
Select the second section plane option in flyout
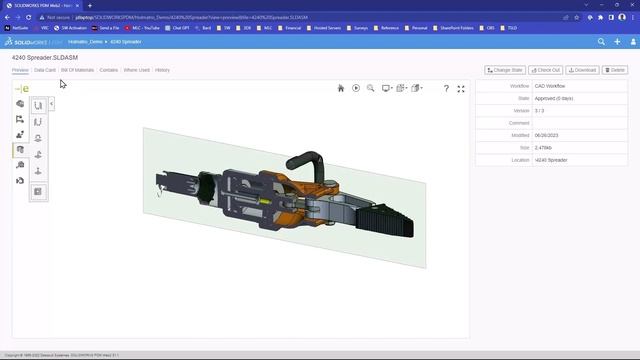click(x=38, y=122)
